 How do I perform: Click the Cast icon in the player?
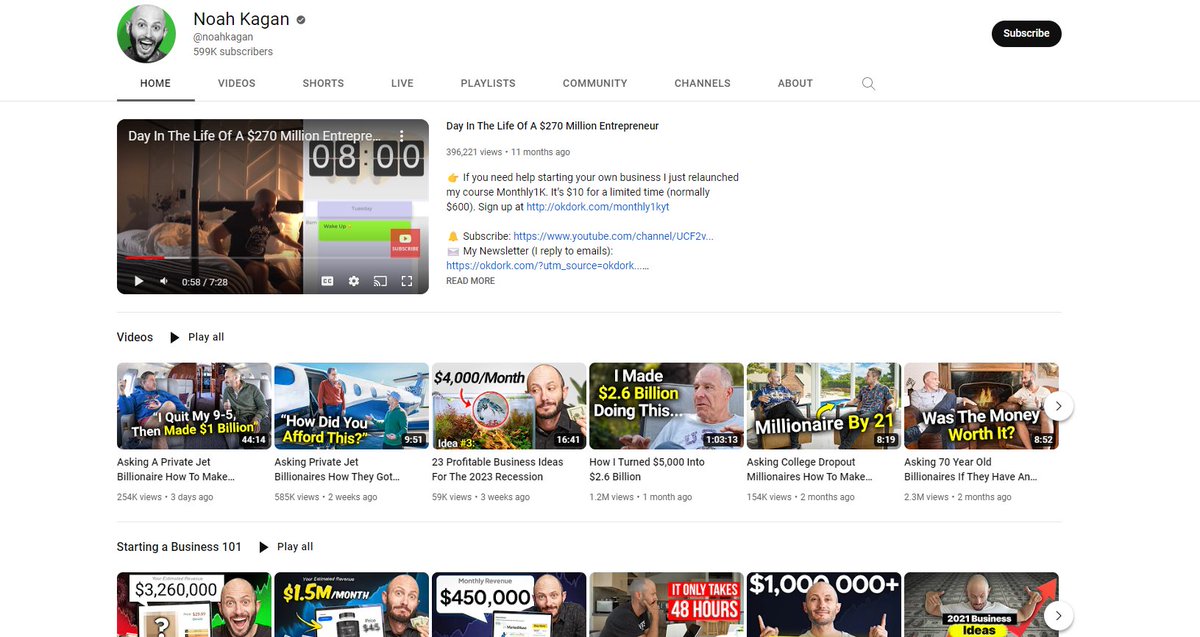coord(380,281)
